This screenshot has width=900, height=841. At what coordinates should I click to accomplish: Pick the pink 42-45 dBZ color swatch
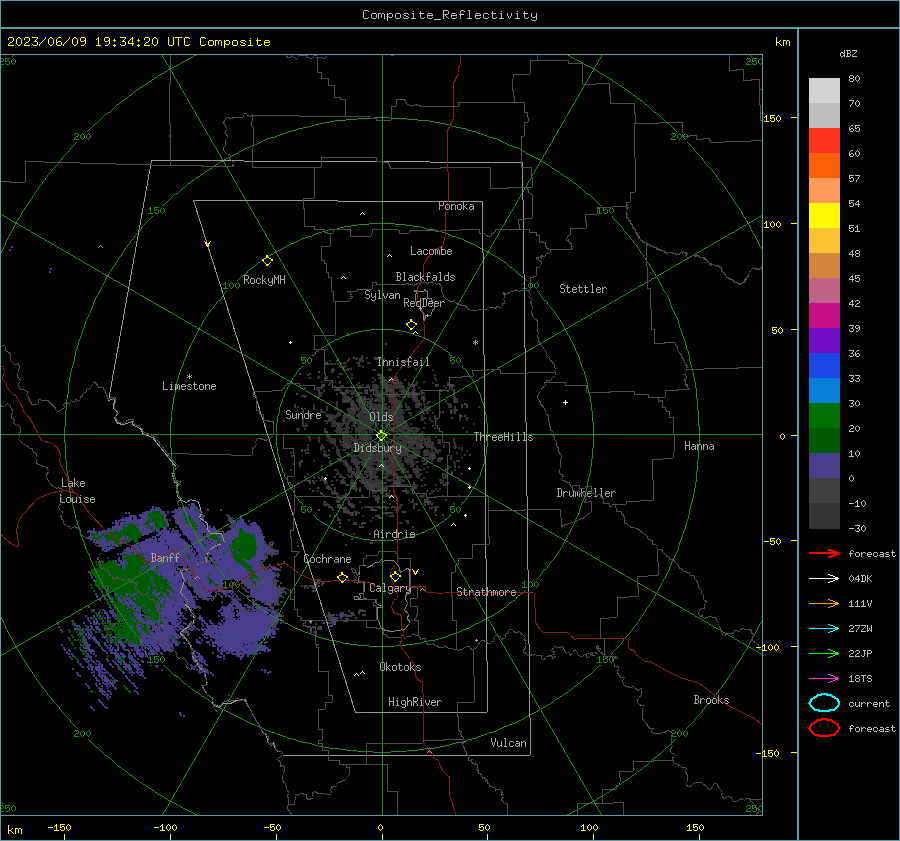[824, 290]
